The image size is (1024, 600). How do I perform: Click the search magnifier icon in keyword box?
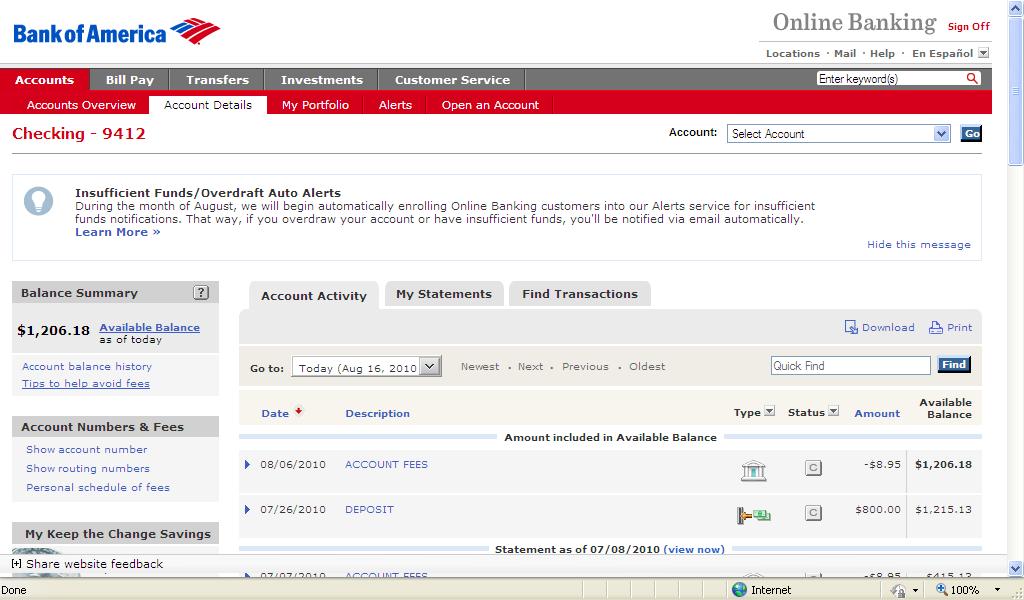click(972, 79)
